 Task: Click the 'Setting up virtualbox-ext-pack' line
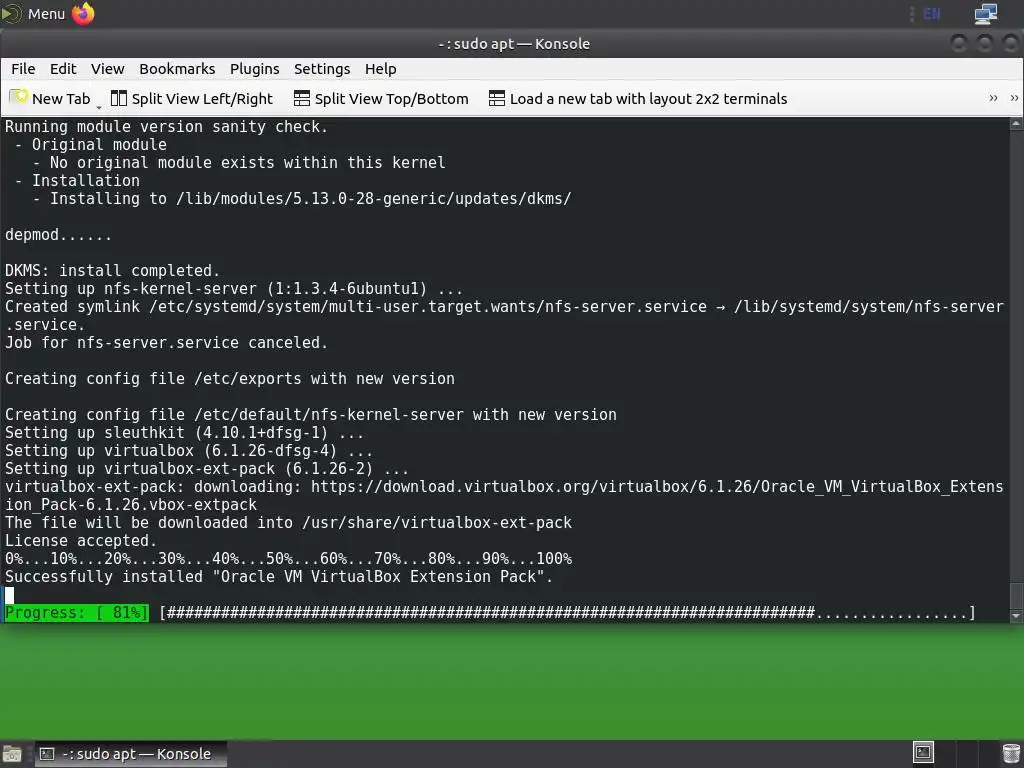[x=206, y=469]
